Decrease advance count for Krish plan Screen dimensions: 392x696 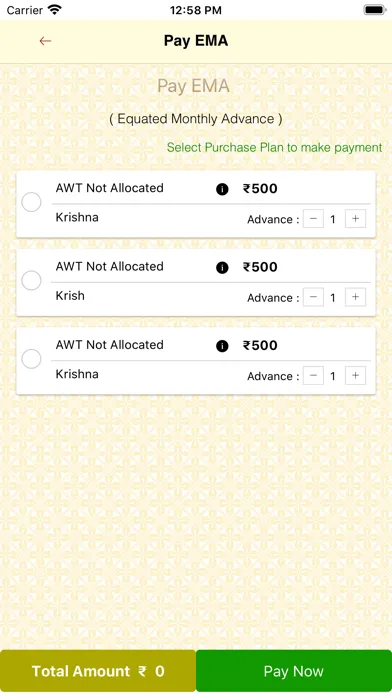[x=313, y=297]
